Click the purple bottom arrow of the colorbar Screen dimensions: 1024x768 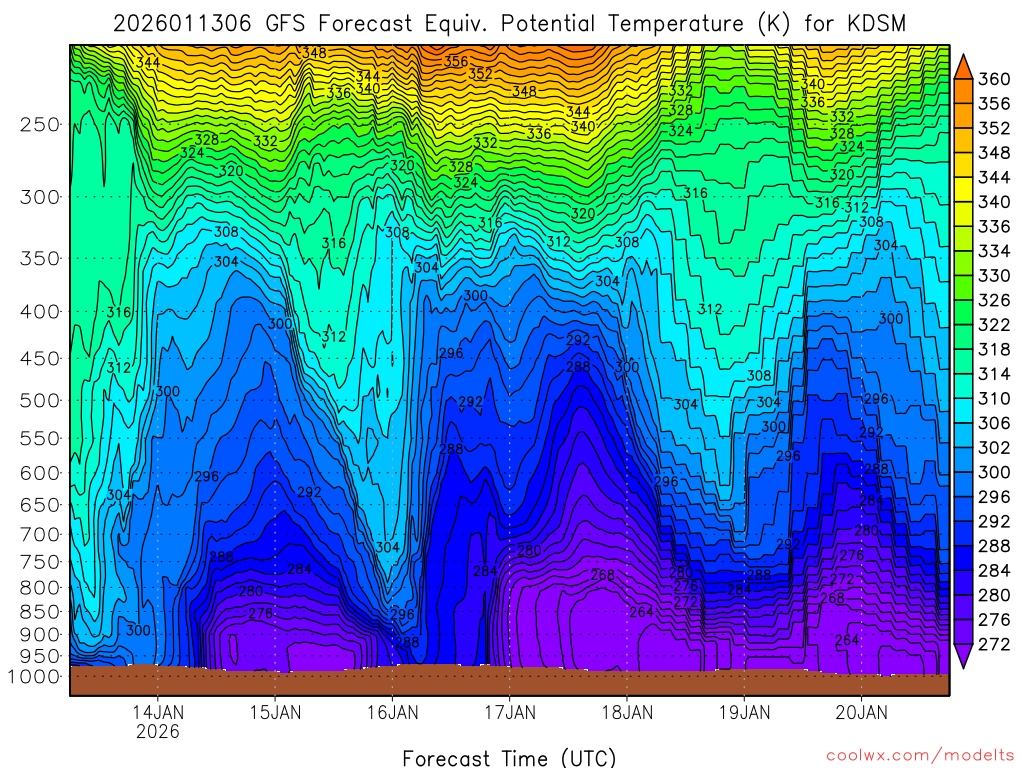963,656
